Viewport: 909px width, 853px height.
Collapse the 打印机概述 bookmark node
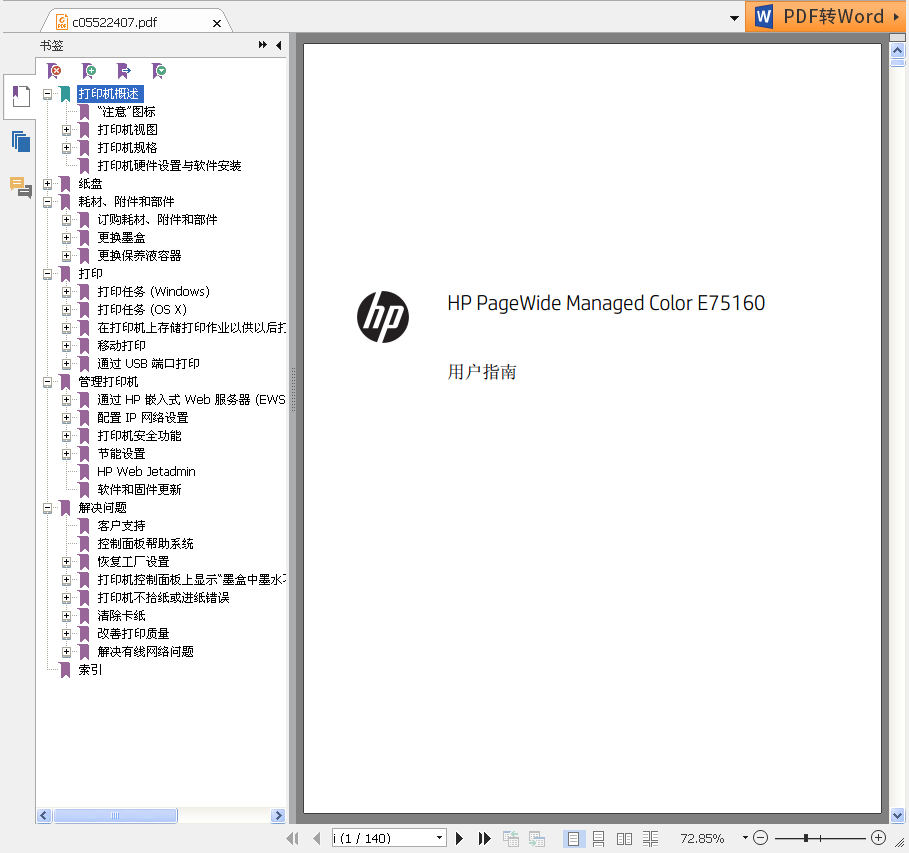click(48, 94)
